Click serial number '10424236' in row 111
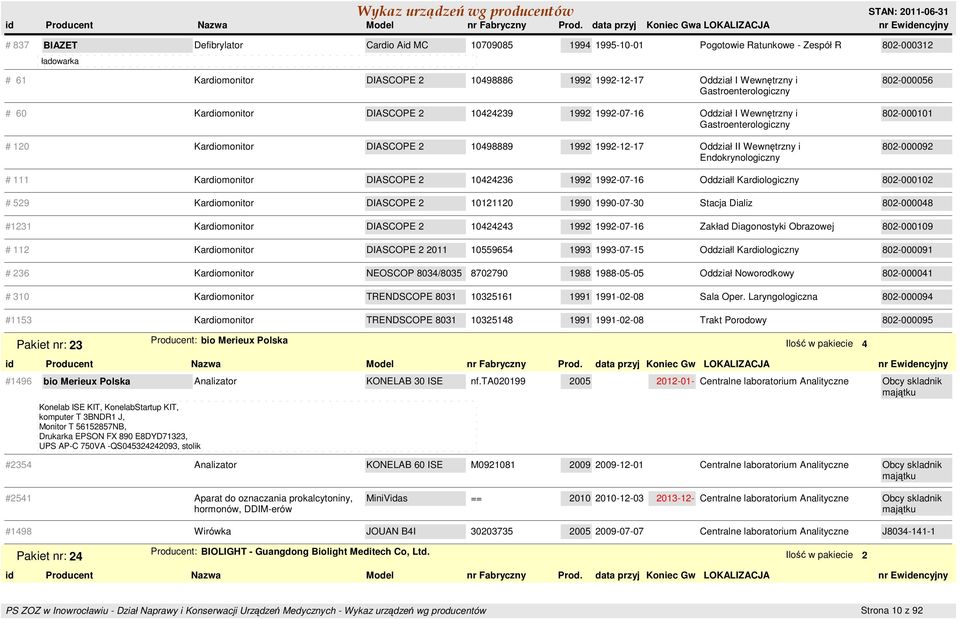This screenshot has width=960, height=619. point(492,180)
